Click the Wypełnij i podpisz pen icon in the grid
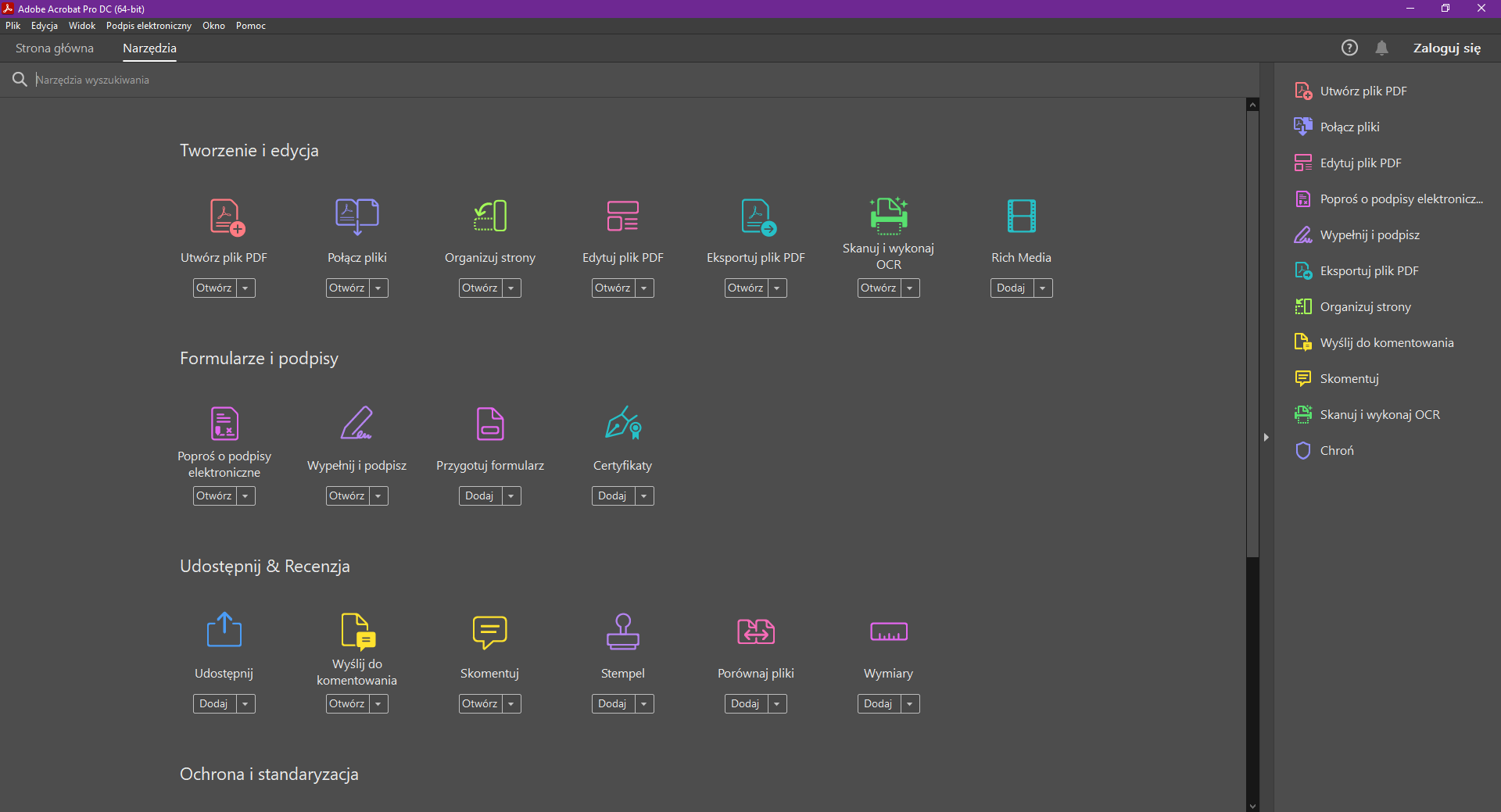1501x812 pixels. [x=357, y=423]
